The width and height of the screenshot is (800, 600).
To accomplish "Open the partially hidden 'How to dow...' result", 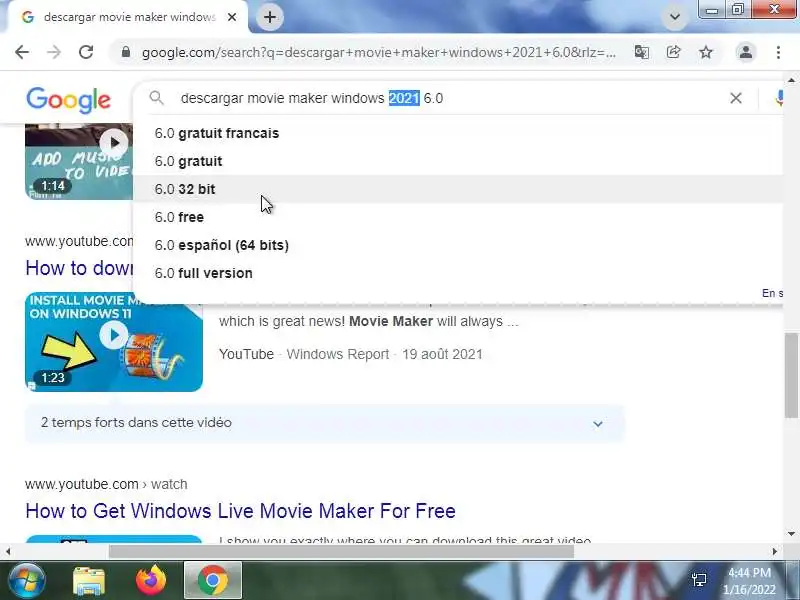I will tap(79, 268).
